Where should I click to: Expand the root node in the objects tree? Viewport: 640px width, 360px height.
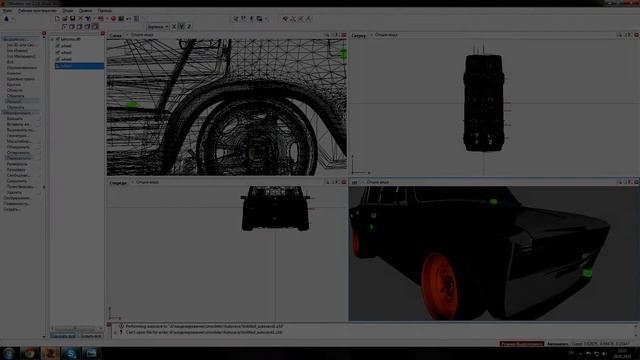coord(52,40)
